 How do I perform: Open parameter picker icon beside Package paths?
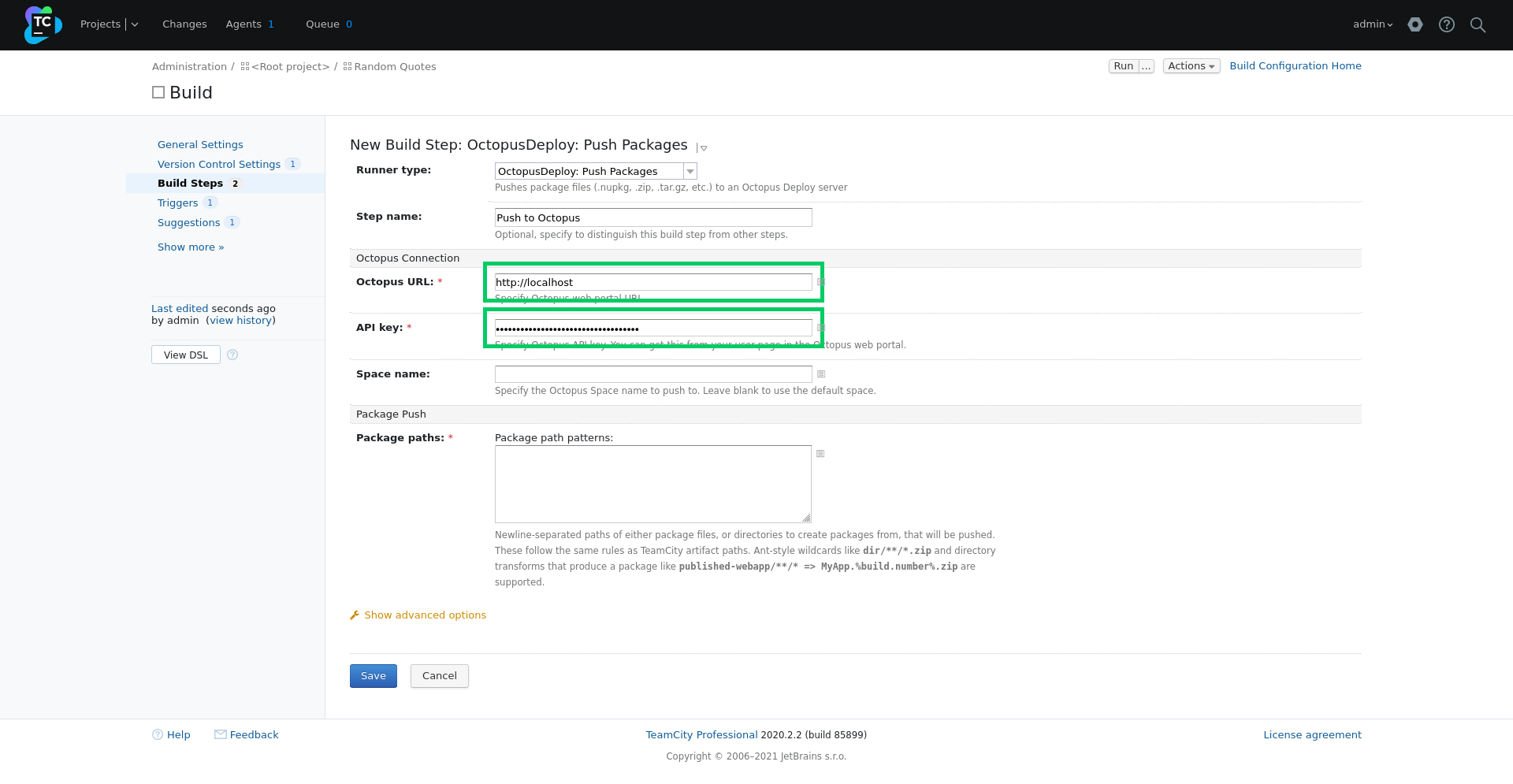[820, 454]
